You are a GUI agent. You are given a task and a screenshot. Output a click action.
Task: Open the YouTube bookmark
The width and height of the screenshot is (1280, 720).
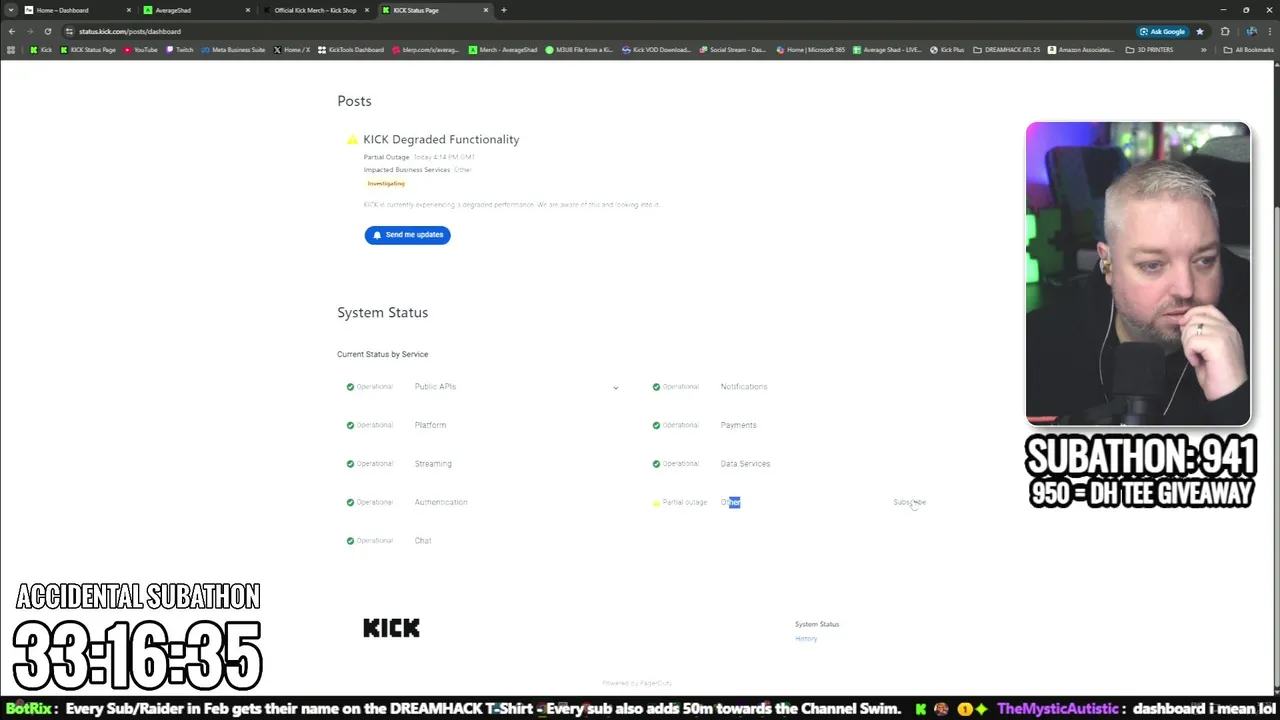coord(141,50)
